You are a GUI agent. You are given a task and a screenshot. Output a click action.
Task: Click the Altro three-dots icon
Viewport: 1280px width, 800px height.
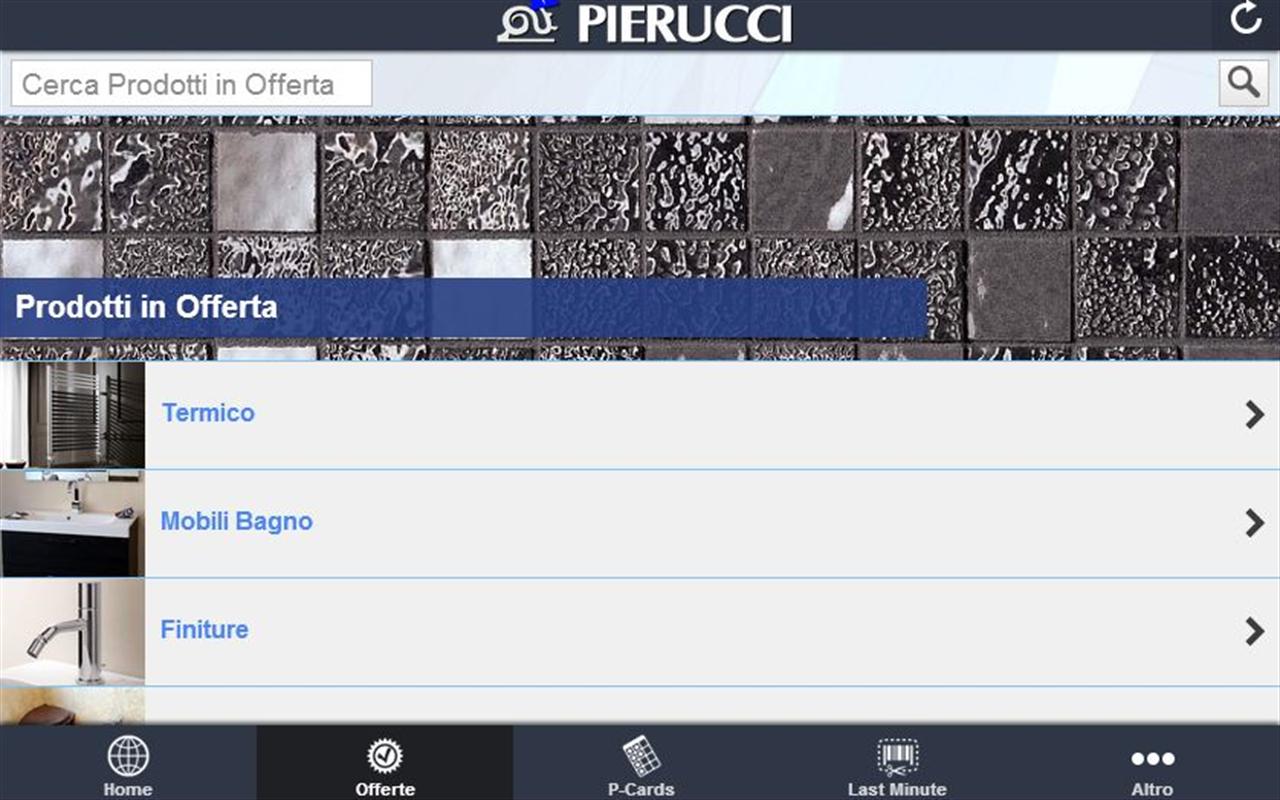point(1153,759)
